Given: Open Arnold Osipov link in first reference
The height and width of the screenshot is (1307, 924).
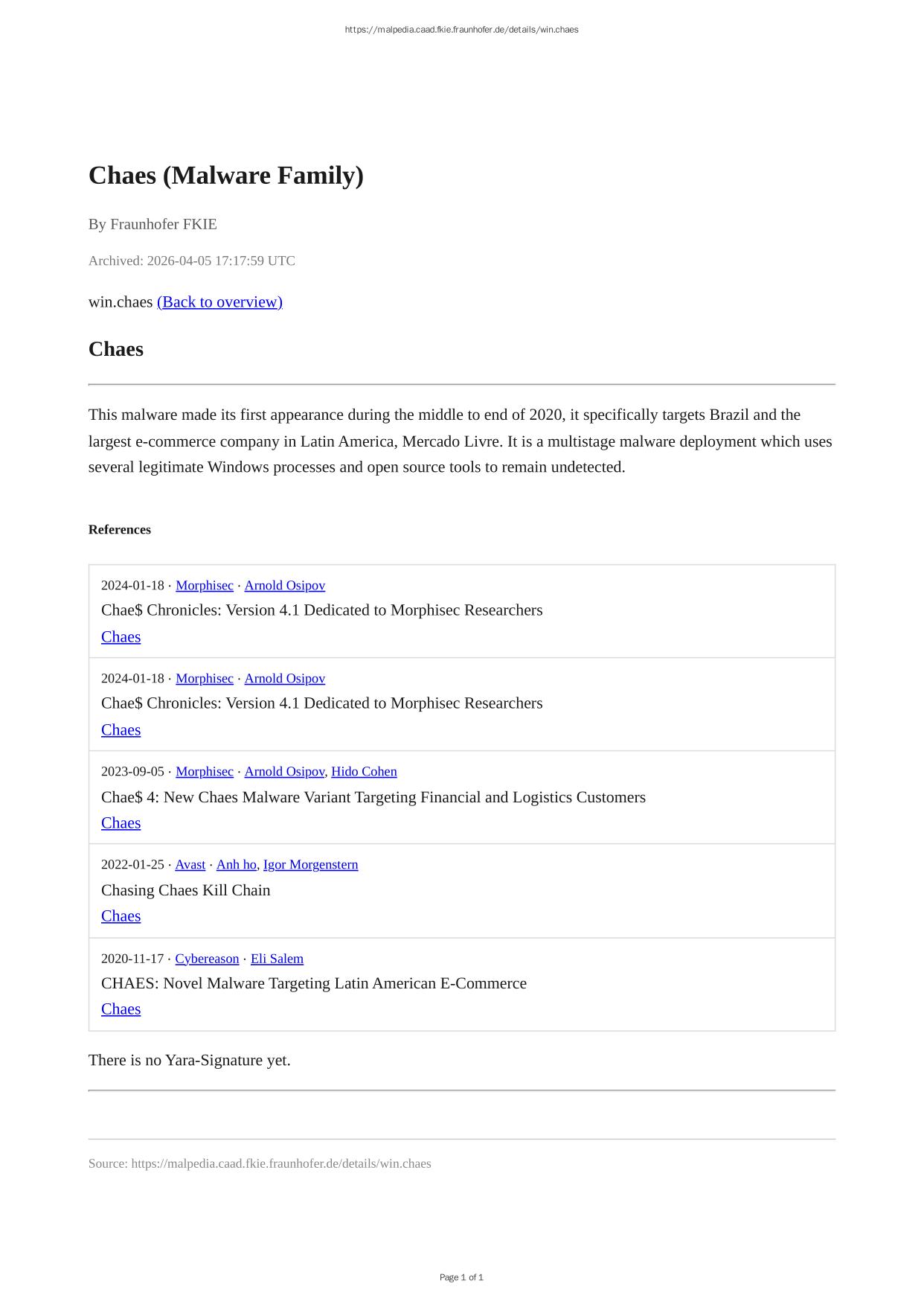Looking at the screenshot, I should tap(284, 586).
